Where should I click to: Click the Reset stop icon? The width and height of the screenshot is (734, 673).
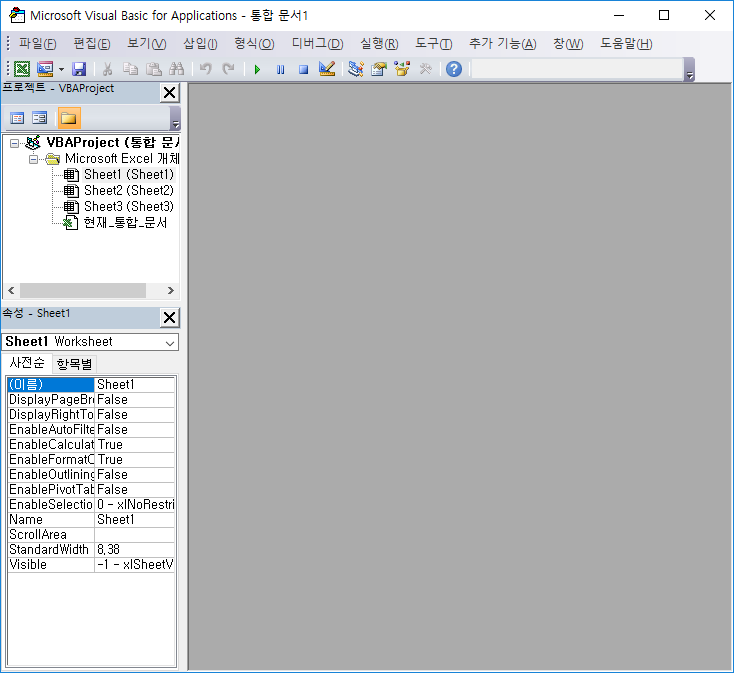[303, 70]
